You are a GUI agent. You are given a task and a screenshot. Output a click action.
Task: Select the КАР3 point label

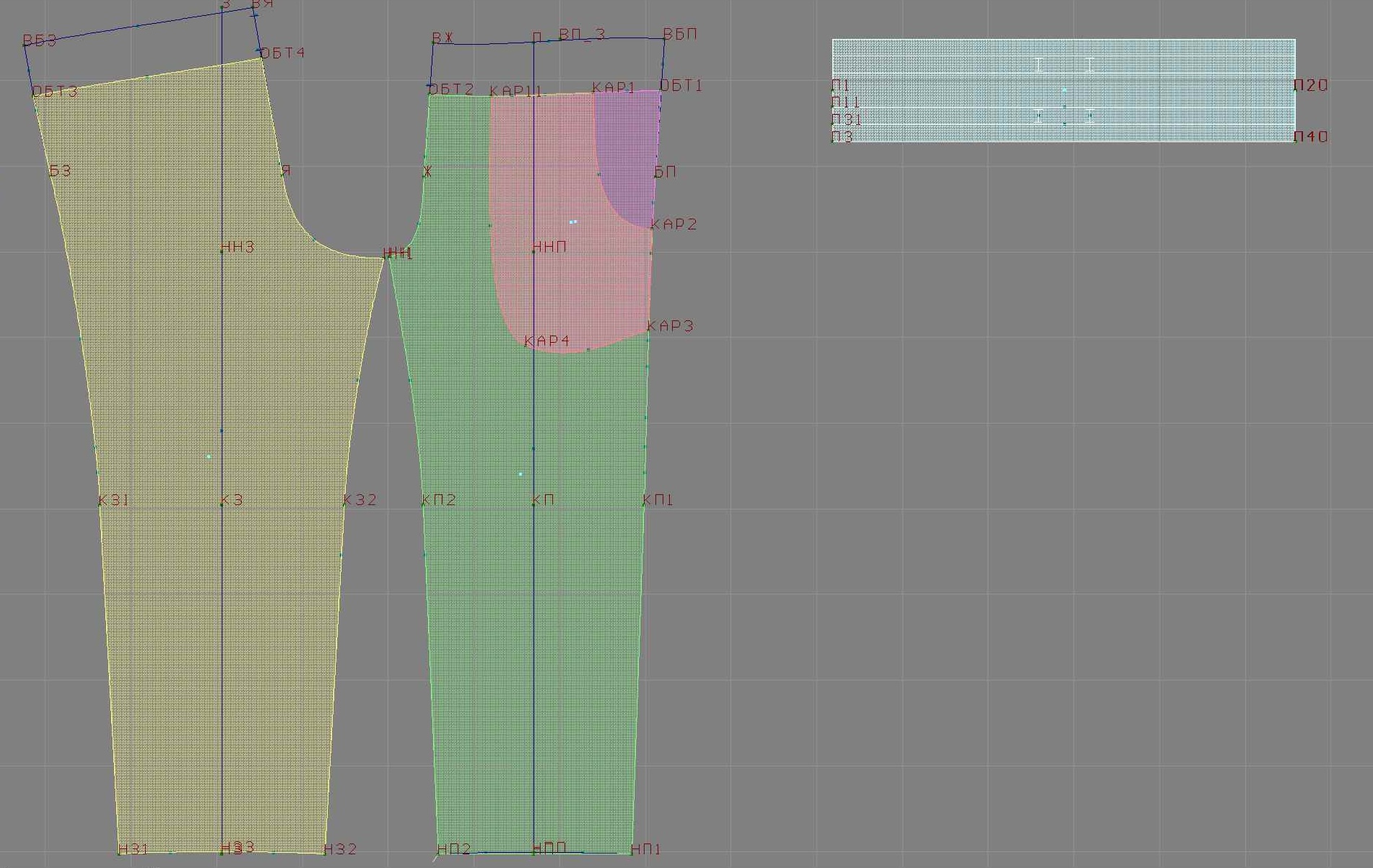coord(669,326)
